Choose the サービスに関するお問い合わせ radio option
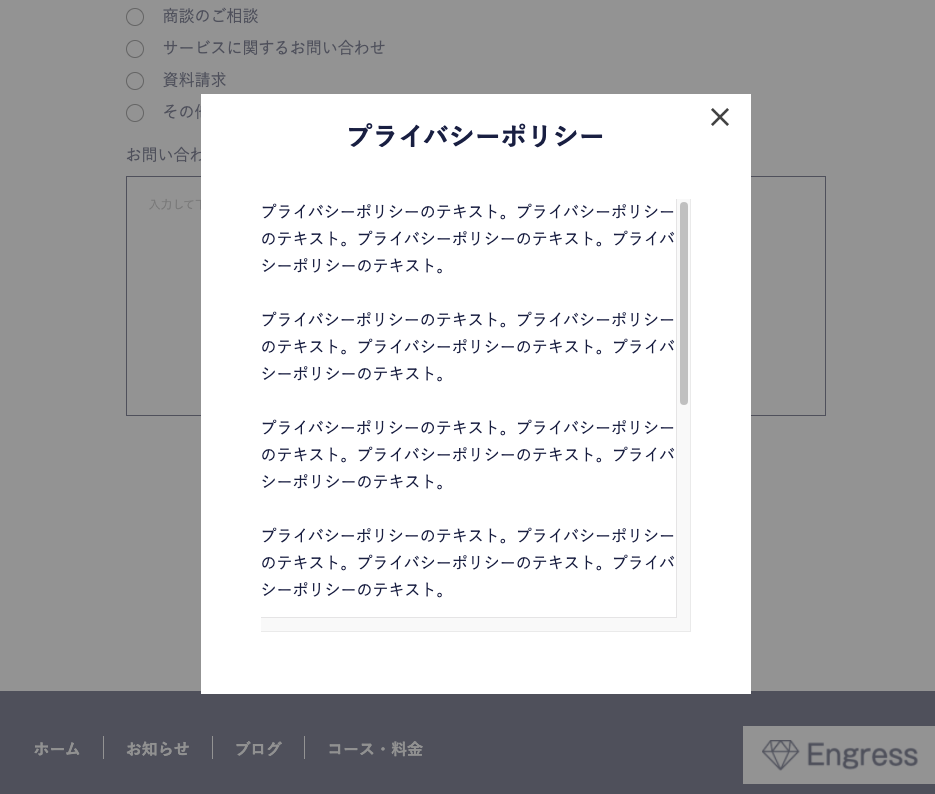The height and width of the screenshot is (794, 935). click(x=135, y=49)
